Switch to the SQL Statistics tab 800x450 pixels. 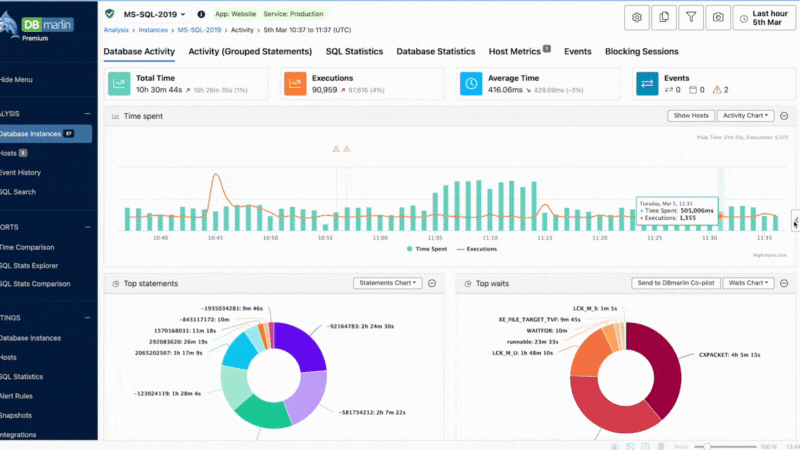[x=355, y=51]
